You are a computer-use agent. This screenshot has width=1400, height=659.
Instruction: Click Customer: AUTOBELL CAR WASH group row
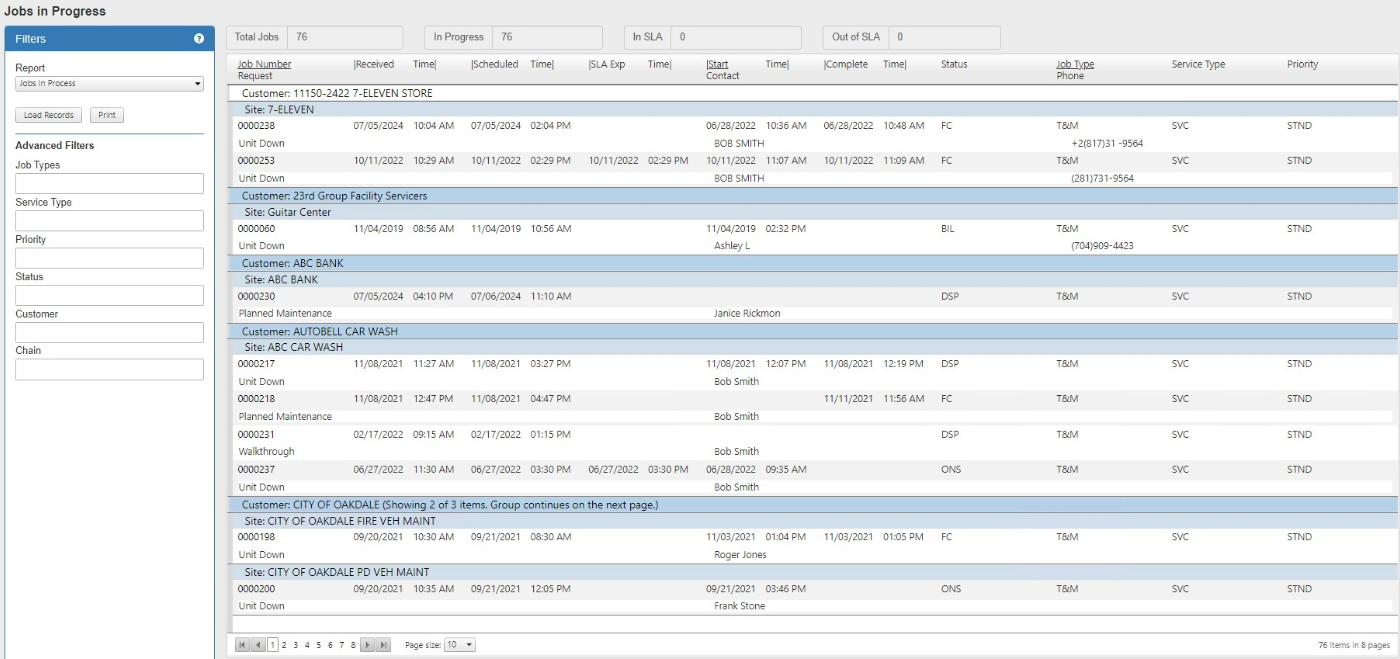coord(814,332)
